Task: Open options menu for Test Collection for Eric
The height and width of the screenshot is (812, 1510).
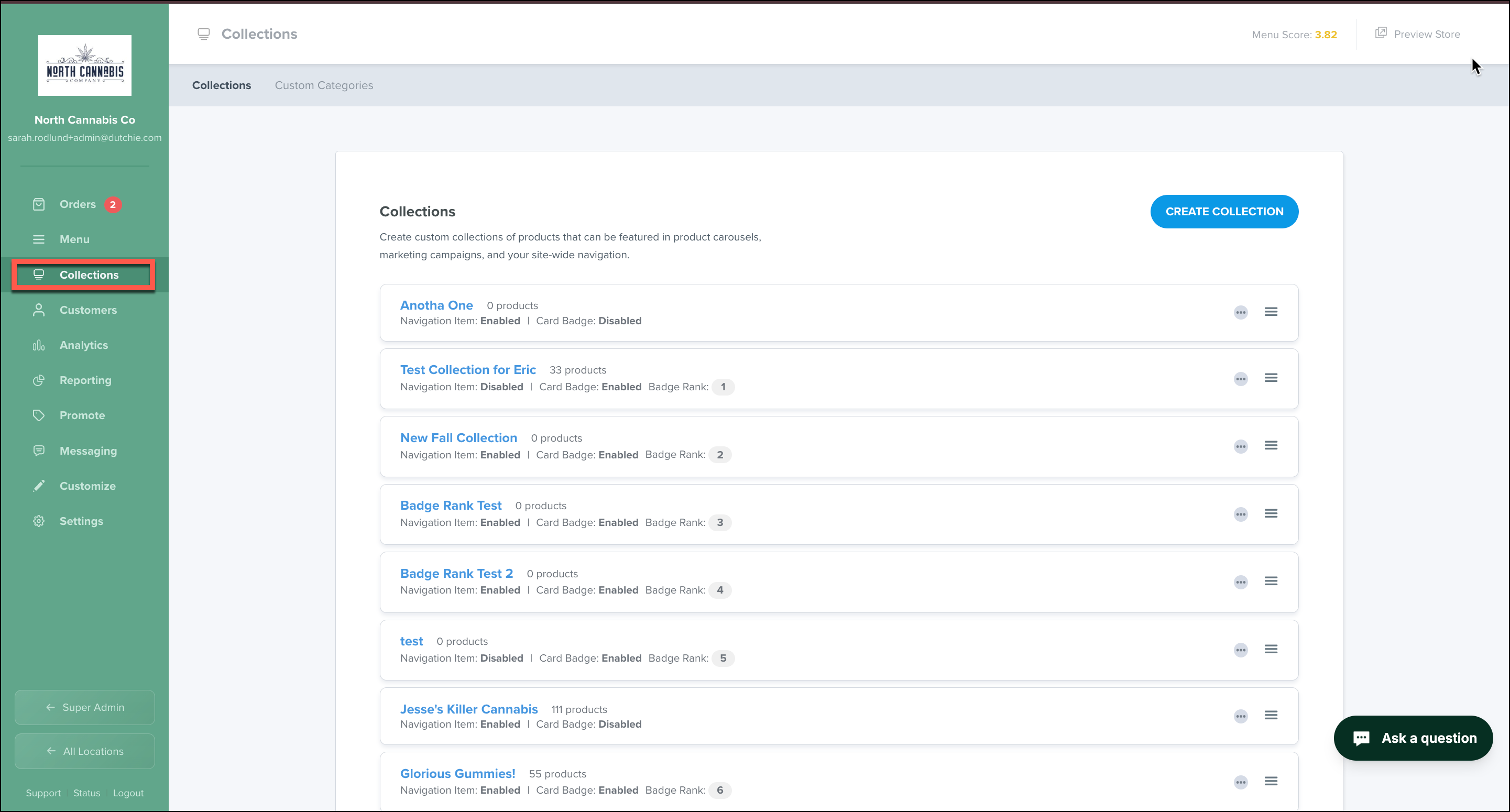Action: click(1241, 379)
